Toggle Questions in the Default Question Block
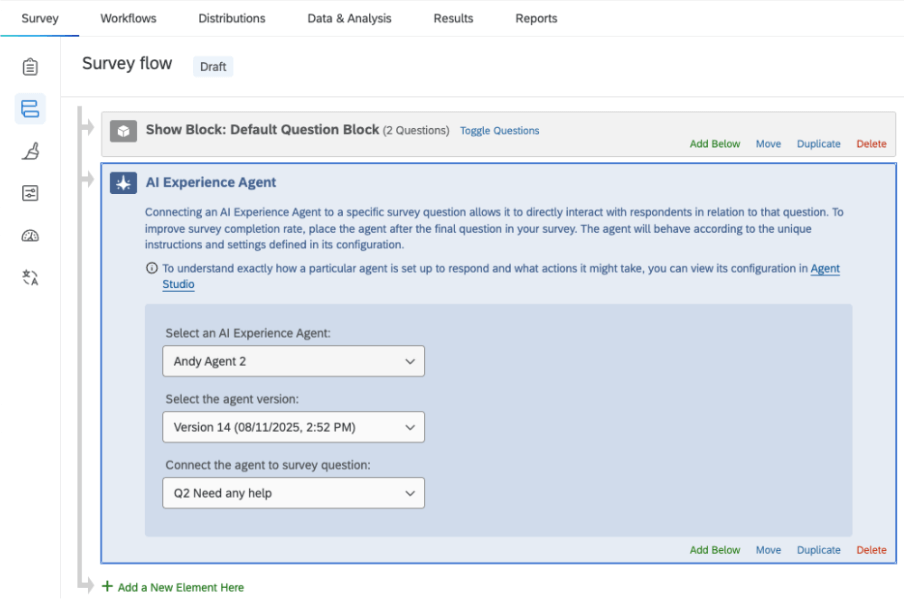 499,131
